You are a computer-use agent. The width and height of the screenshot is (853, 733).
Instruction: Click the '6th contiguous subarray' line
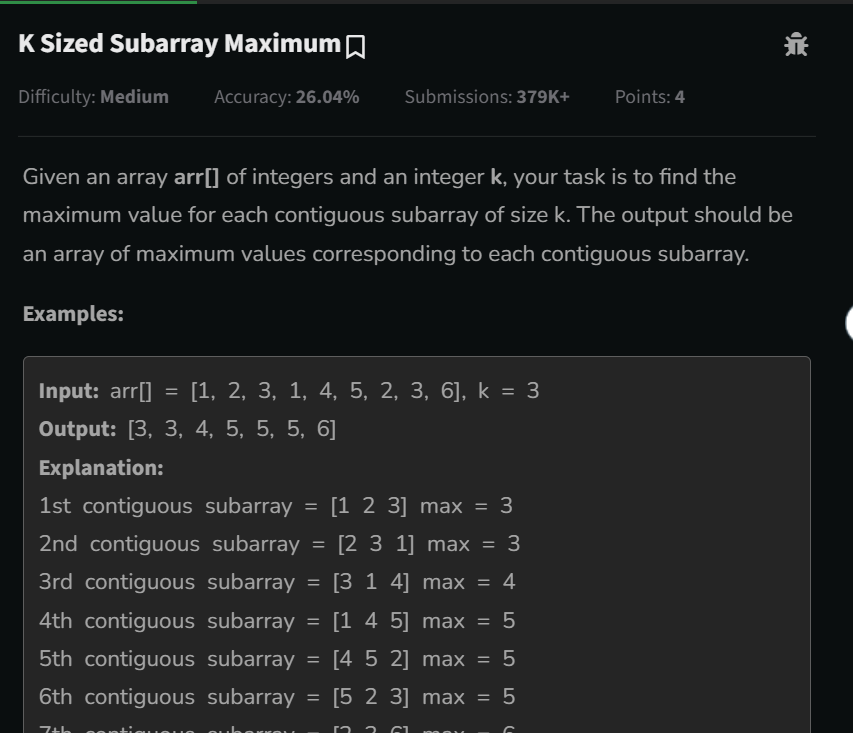tap(277, 697)
